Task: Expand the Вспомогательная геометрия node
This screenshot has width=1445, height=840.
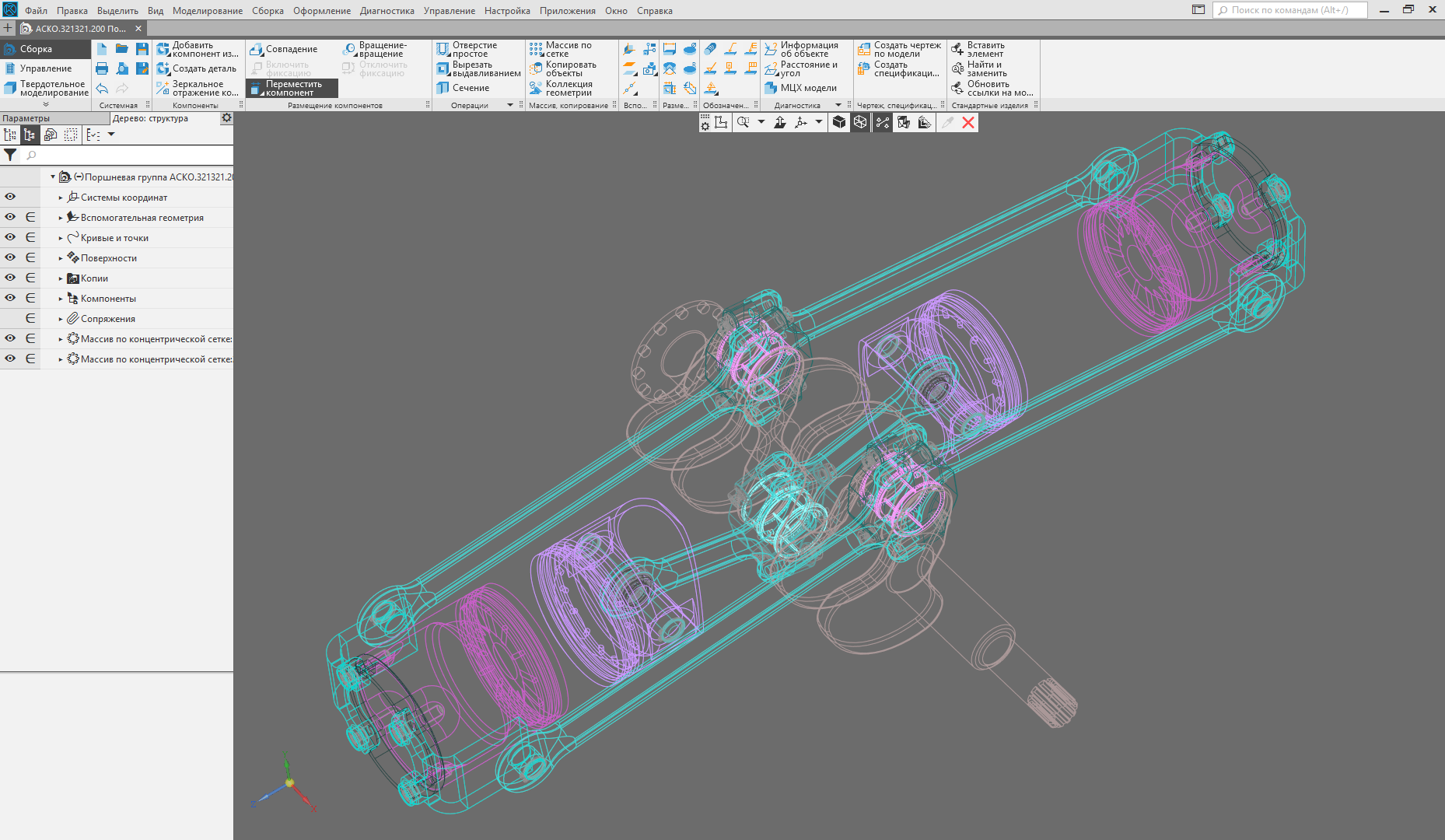Action: 61,218
